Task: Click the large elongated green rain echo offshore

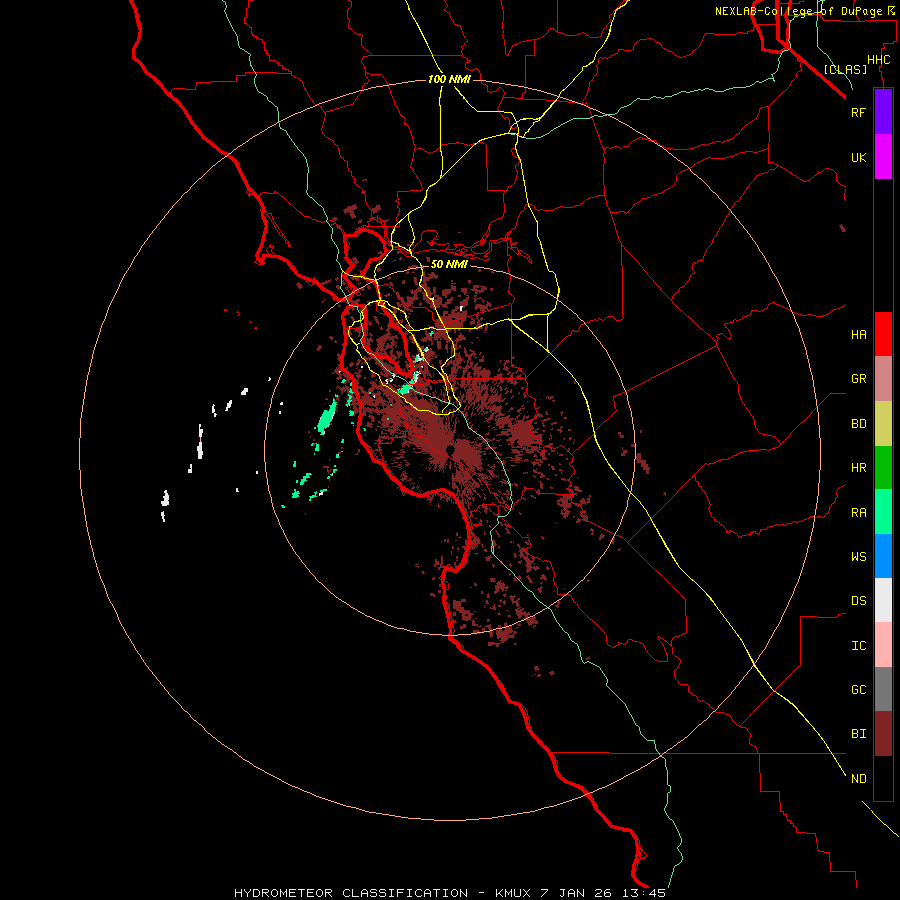Action: (327, 417)
